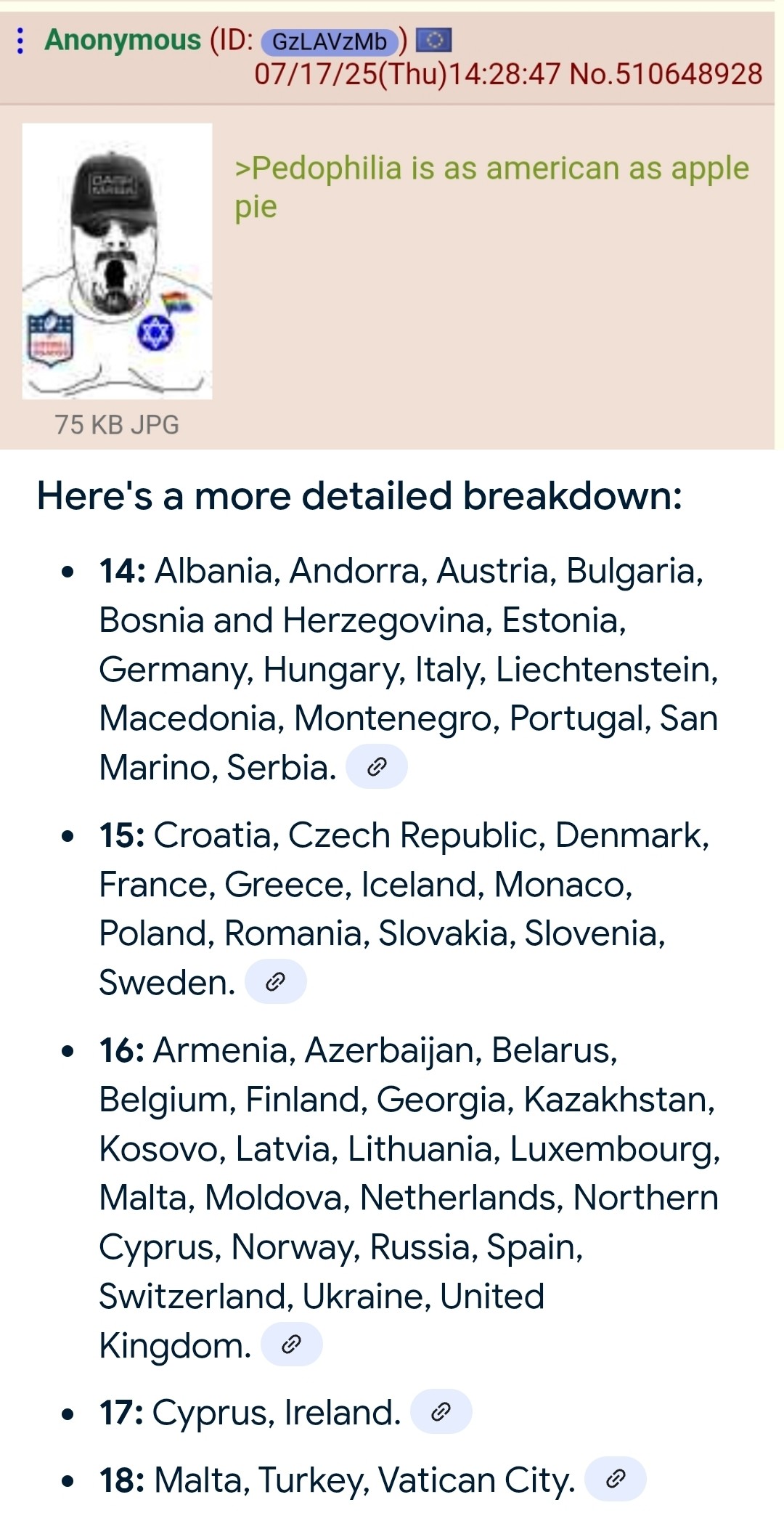This screenshot has width=784, height=1529.
Task: Click the European Union flag icon
Action: (x=434, y=40)
